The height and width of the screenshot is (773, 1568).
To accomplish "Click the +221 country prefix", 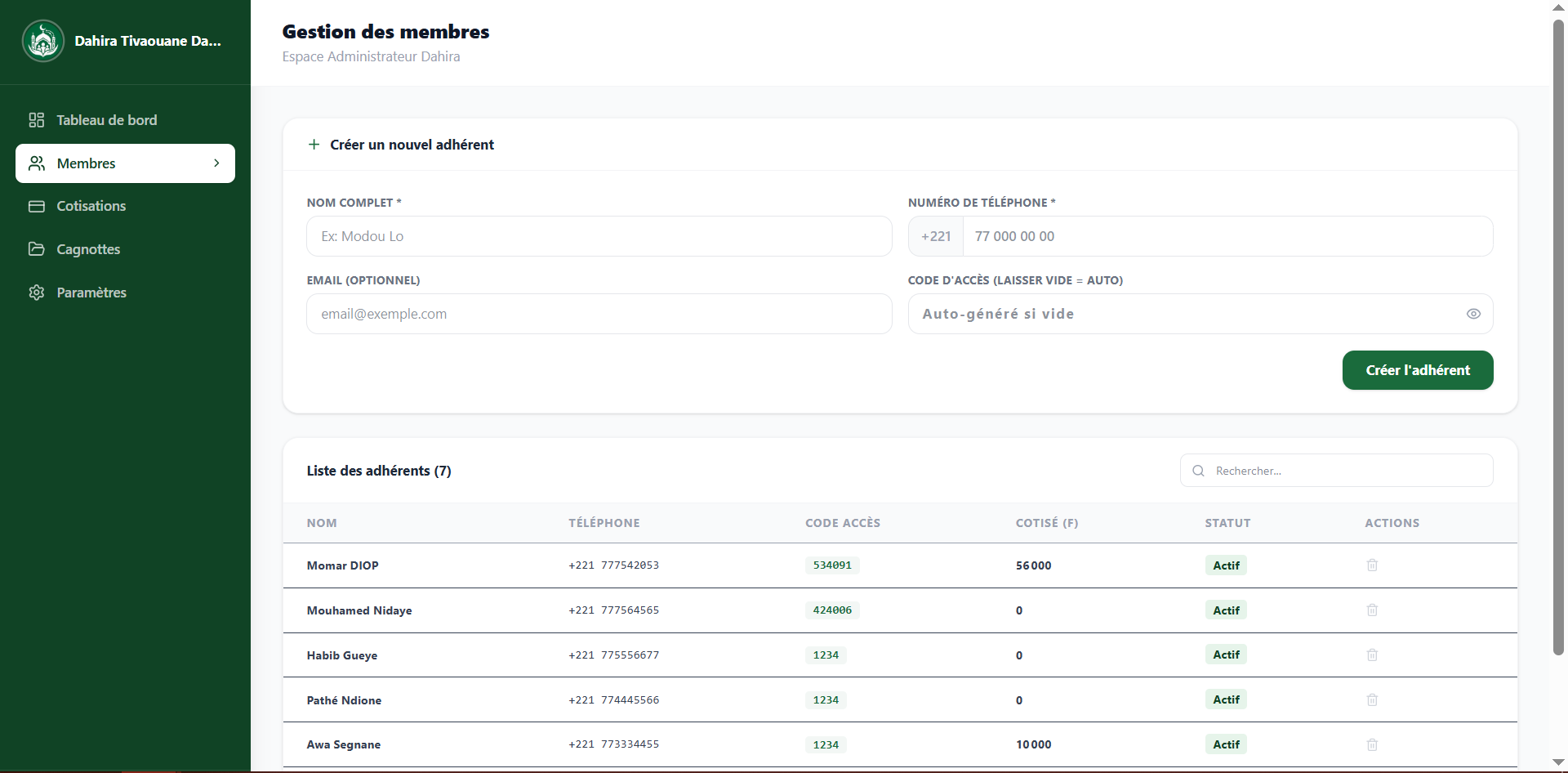I will click(x=936, y=236).
